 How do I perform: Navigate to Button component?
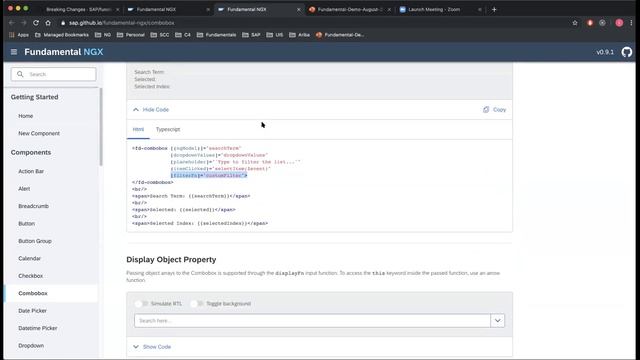tap(27, 224)
